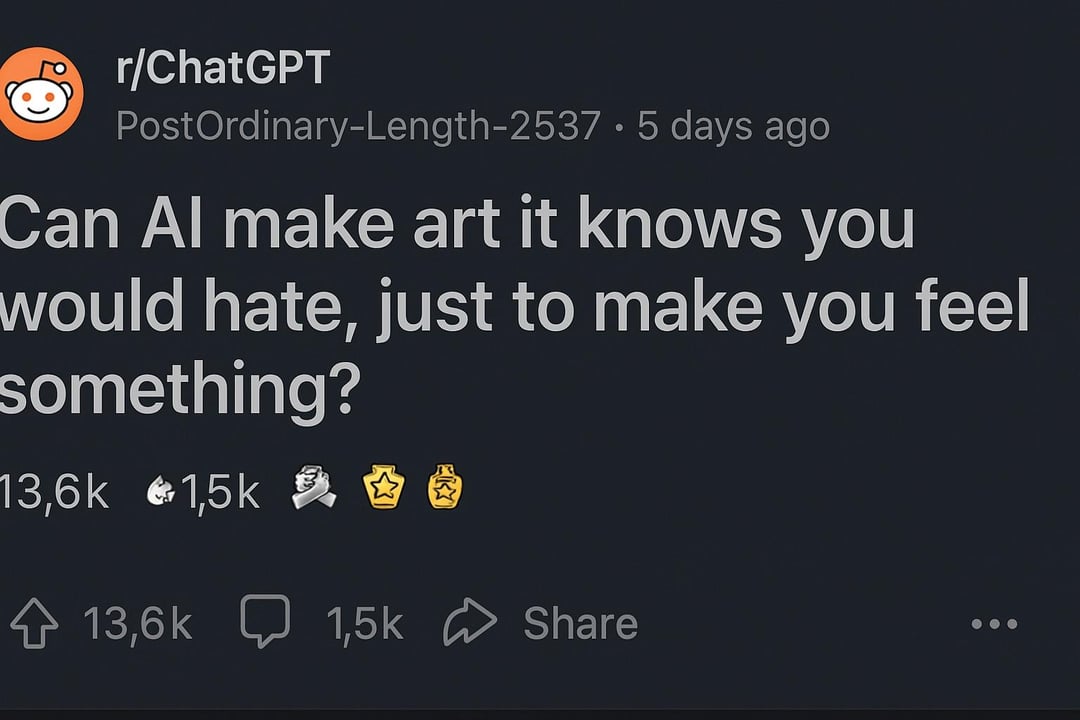Click the silver handshake award icon

click(312, 488)
